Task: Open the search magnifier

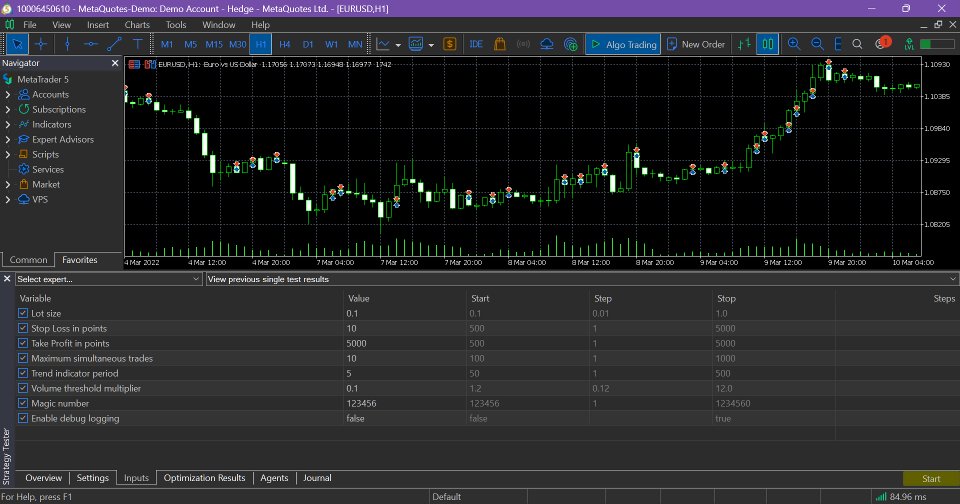Action: tap(857, 44)
